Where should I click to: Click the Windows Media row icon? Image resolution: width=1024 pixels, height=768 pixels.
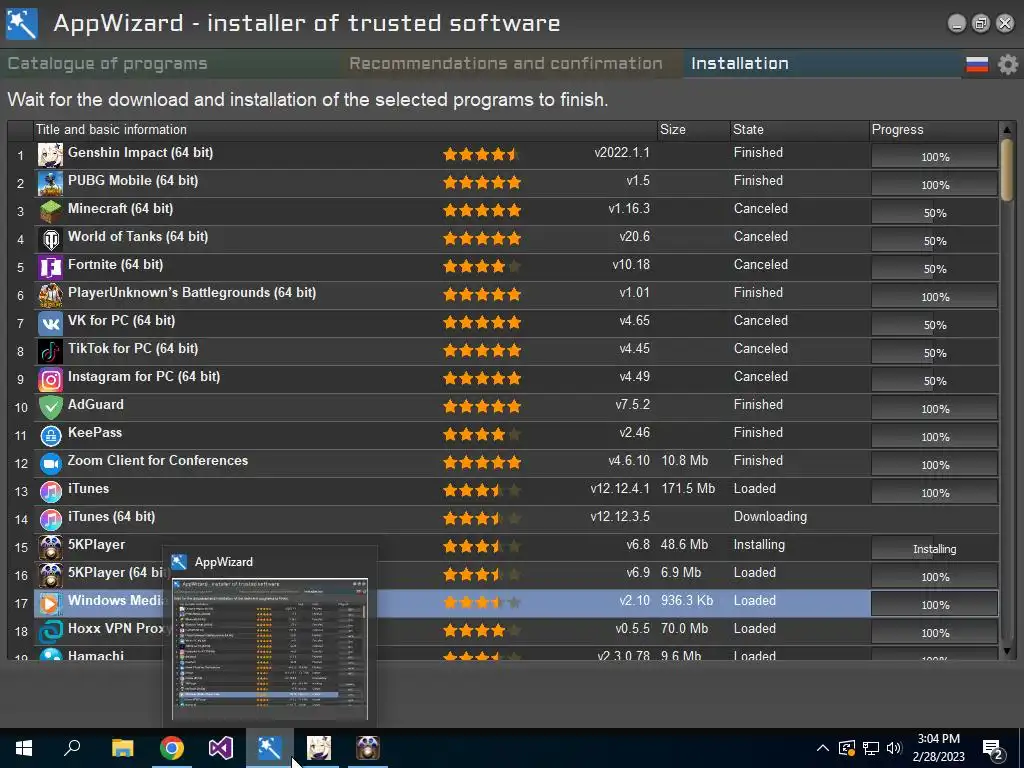pos(50,604)
